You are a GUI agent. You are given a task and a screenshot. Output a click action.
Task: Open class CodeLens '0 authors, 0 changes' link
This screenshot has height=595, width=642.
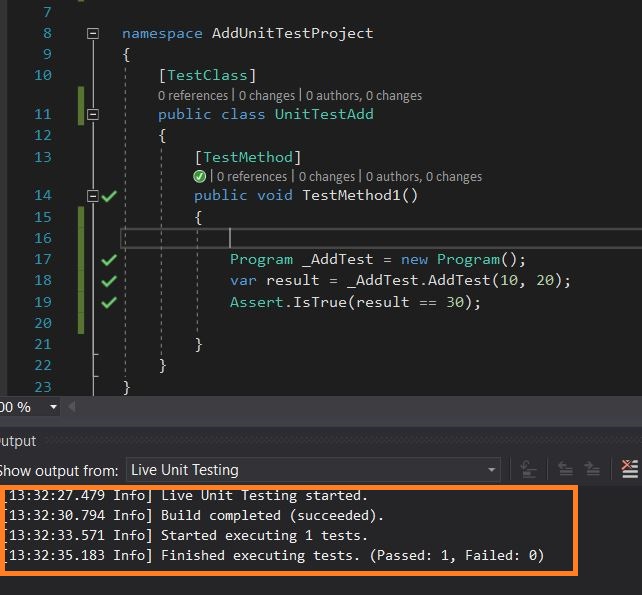click(364, 95)
